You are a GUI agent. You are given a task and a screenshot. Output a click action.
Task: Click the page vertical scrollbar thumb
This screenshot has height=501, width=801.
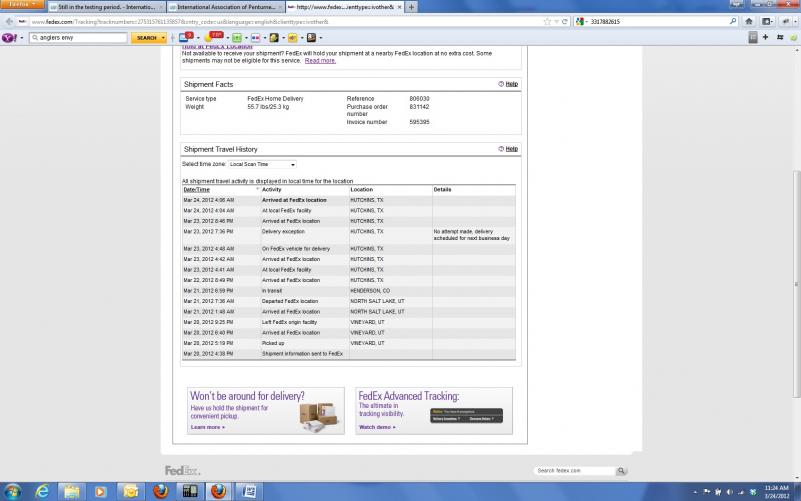(x=795, y=283)
